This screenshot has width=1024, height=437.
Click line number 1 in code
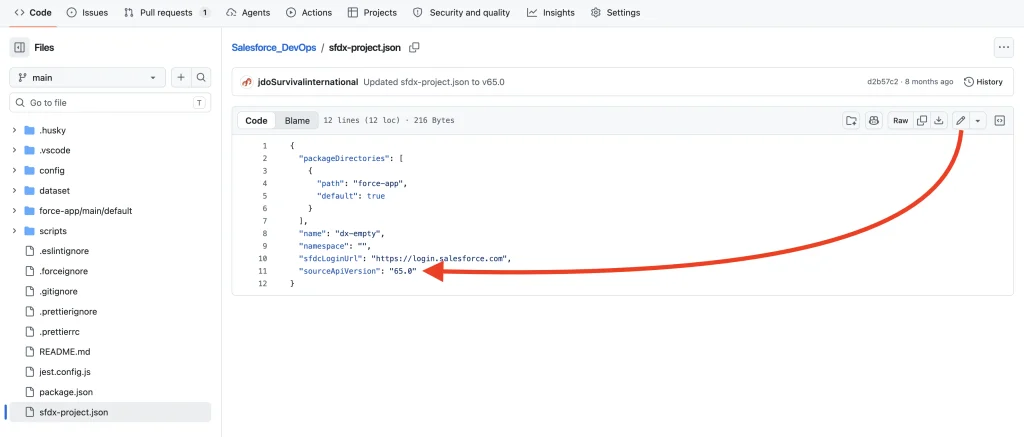point(264,146)
